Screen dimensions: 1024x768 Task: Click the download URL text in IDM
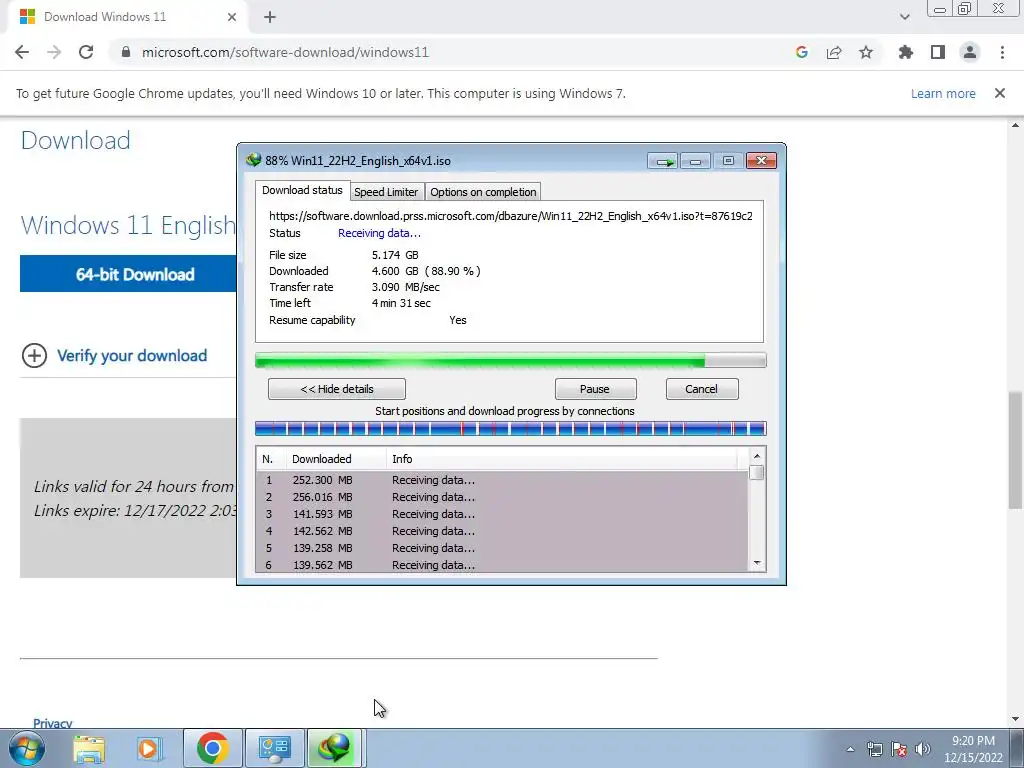pyautogui.click(x=511, y=216)
